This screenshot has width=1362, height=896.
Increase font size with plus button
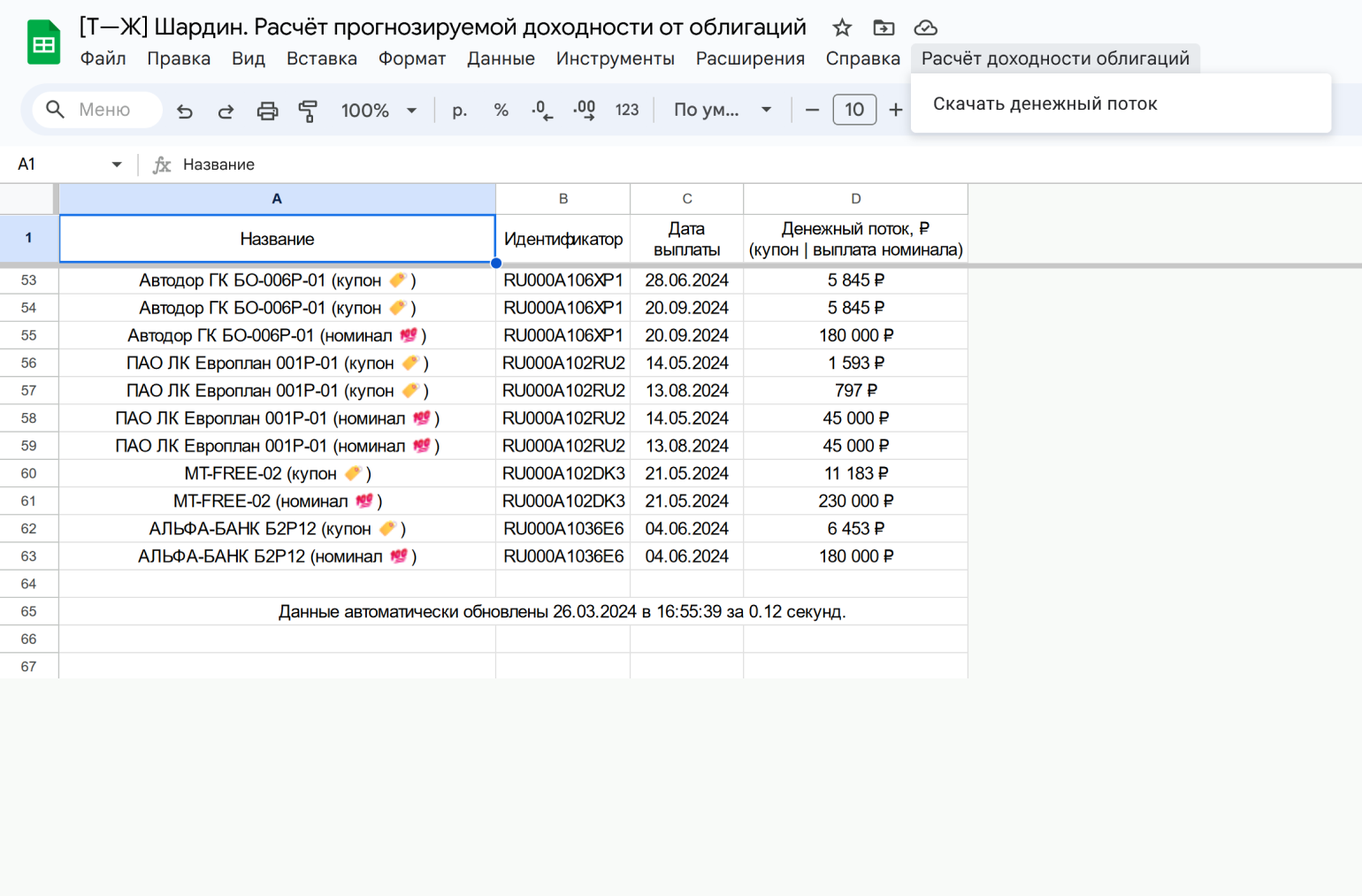pos(896,111)
